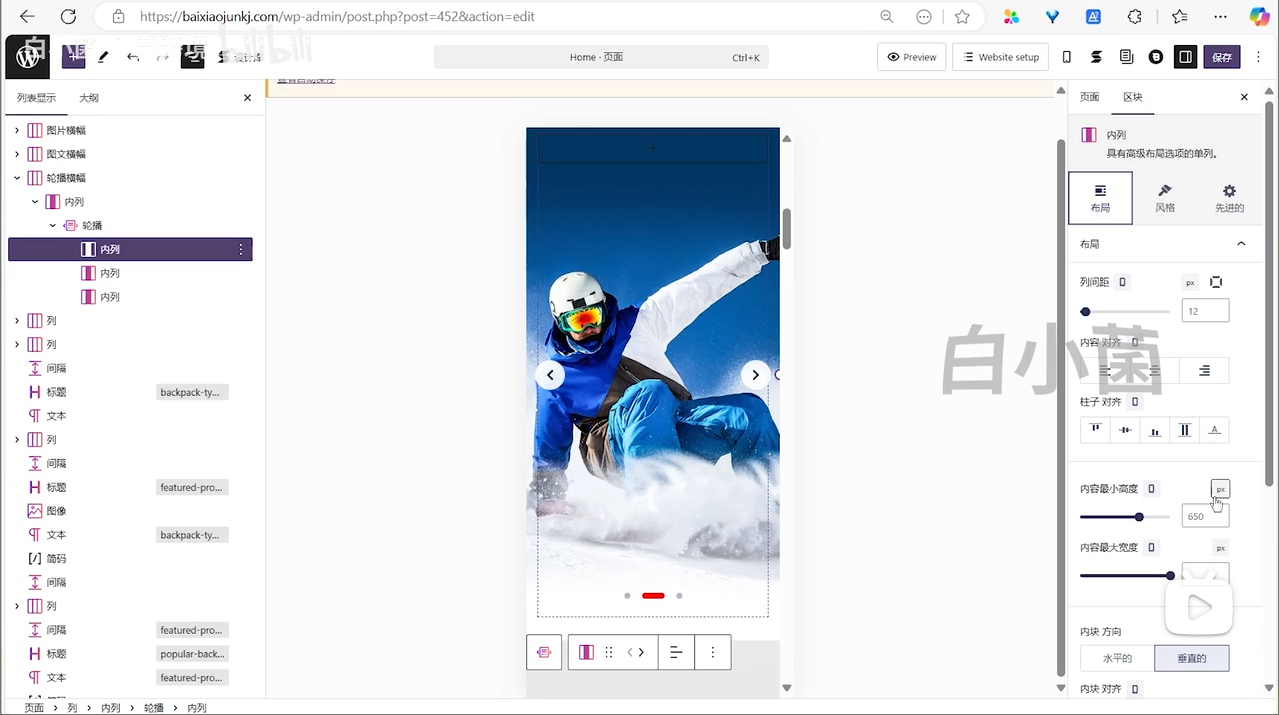1279x715 pixels.
Task: Toggle the settings sidebar panel icon
Action: (1186, 57)
